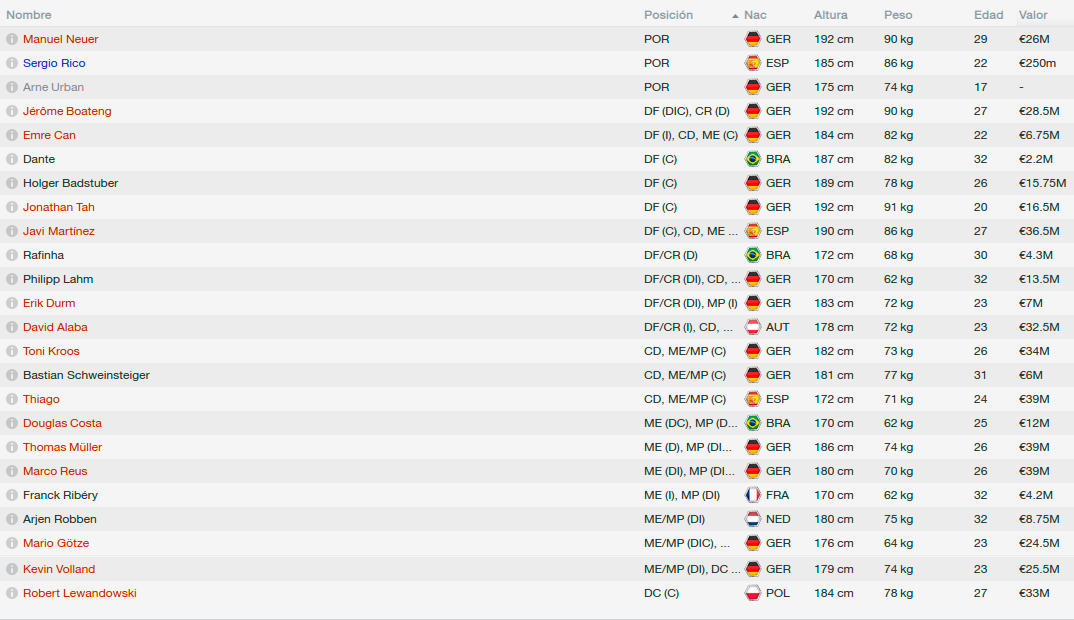Open Marco Reus player name link
Screen dimensions: 1074x620
pos(55,471)
